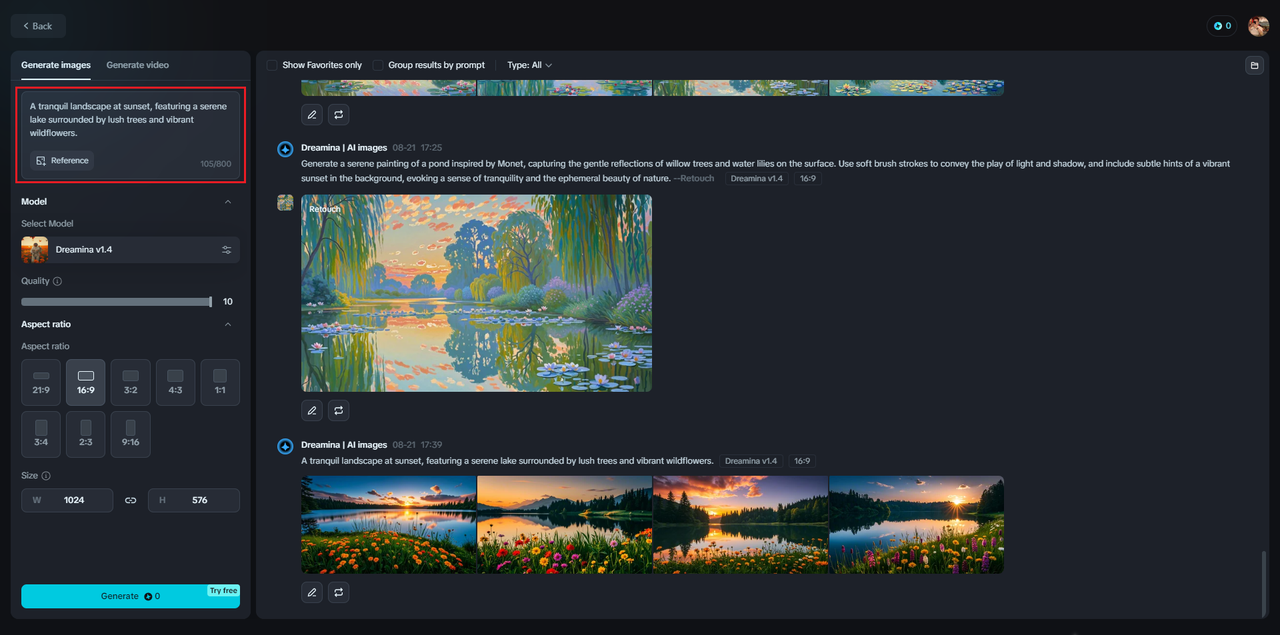The height and width of the screenshot is (635, 1280).
Task: Select the 3:2 aspect ratio
Action: click(x=131, y=382)
